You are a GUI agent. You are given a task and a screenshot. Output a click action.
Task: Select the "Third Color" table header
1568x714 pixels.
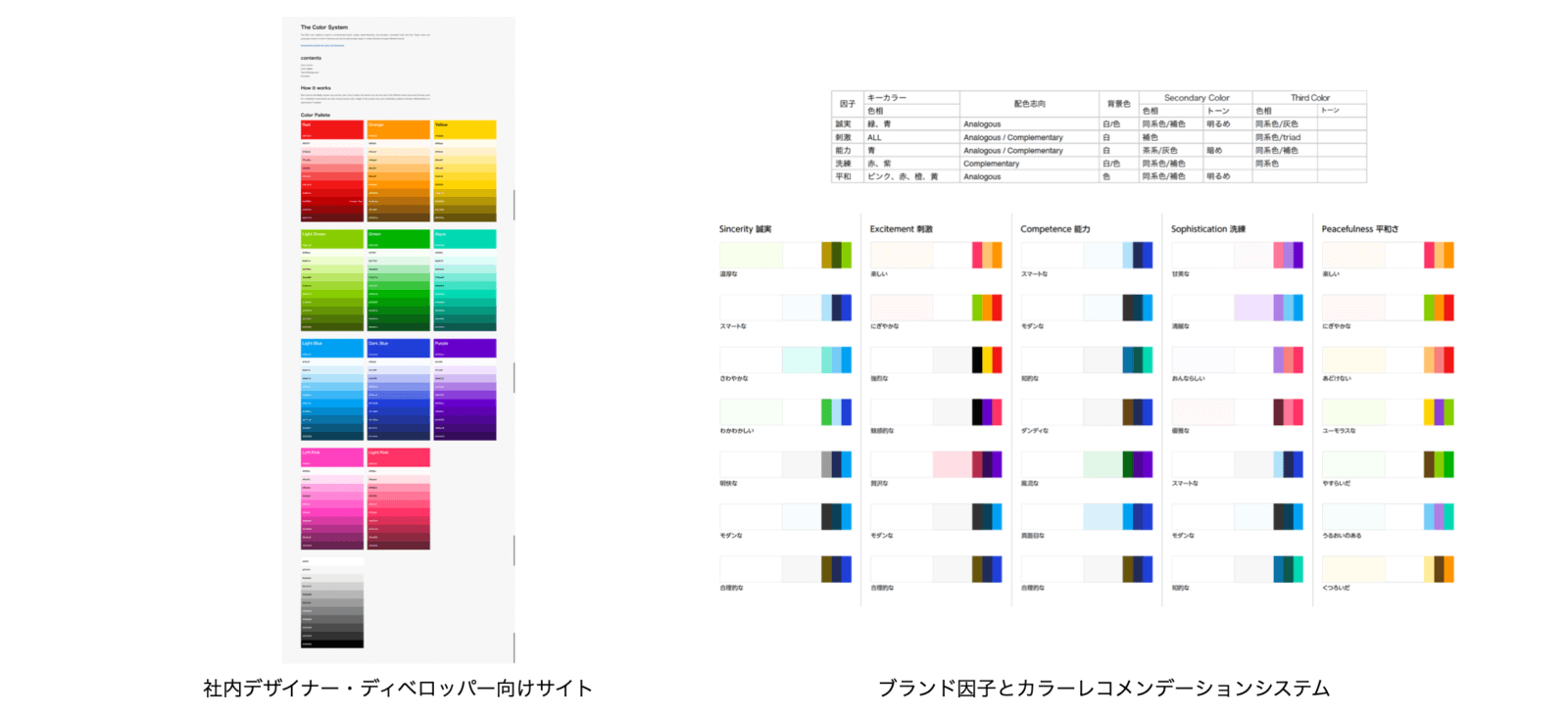tap(1309, 98)
